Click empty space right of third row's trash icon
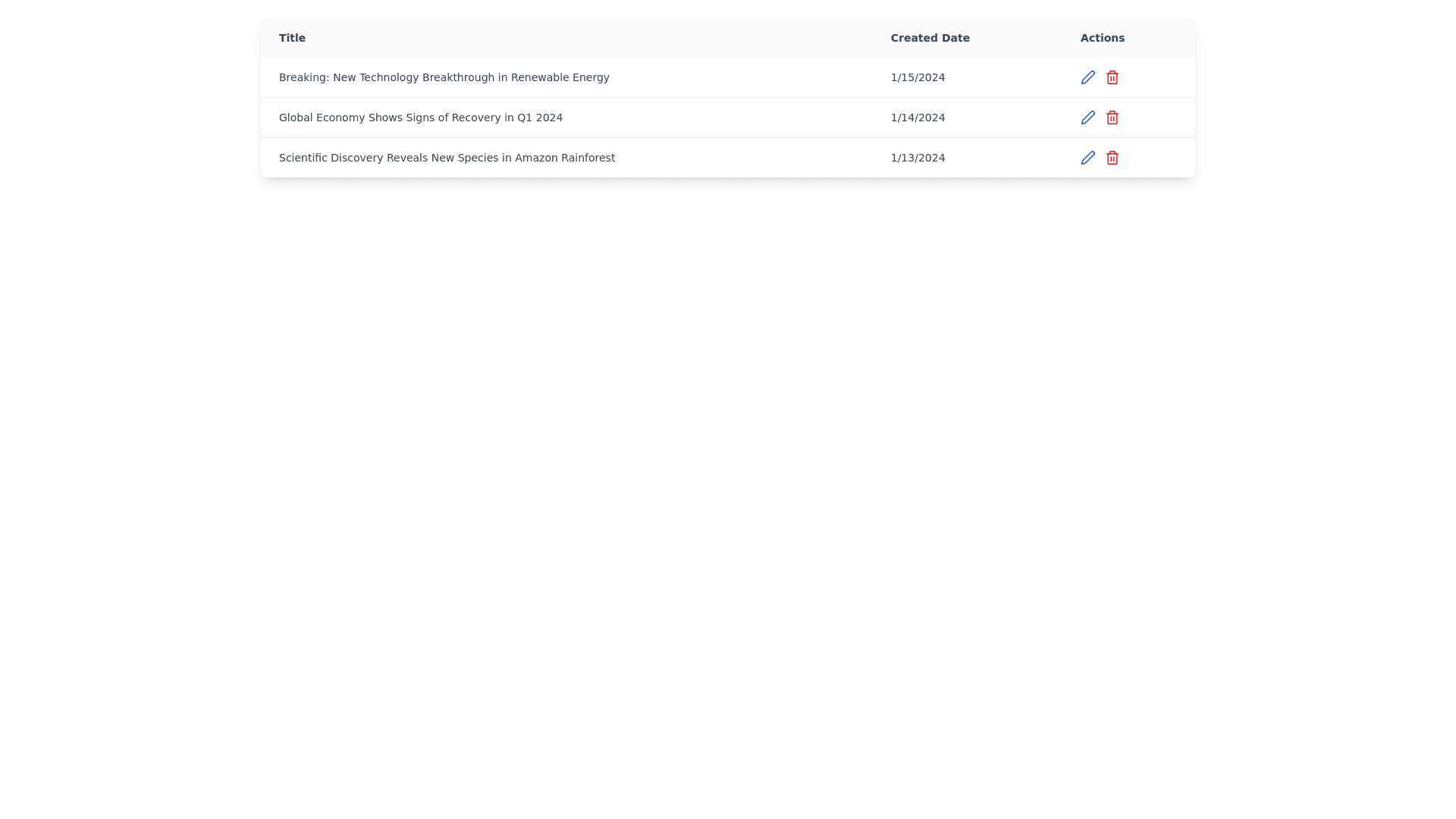 [1156, 158]
